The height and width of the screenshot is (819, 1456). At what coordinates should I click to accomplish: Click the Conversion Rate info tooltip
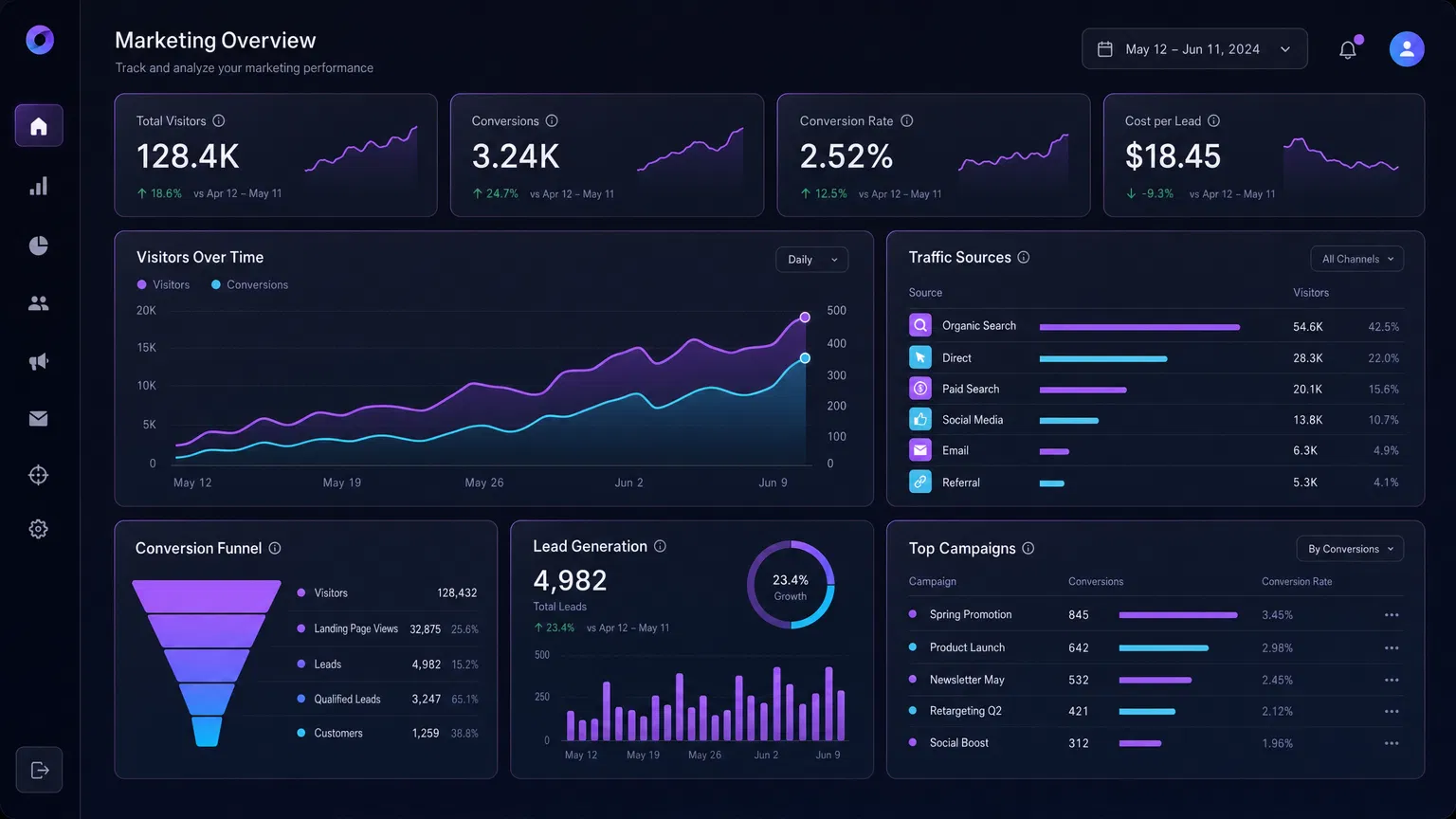[907, 120]
